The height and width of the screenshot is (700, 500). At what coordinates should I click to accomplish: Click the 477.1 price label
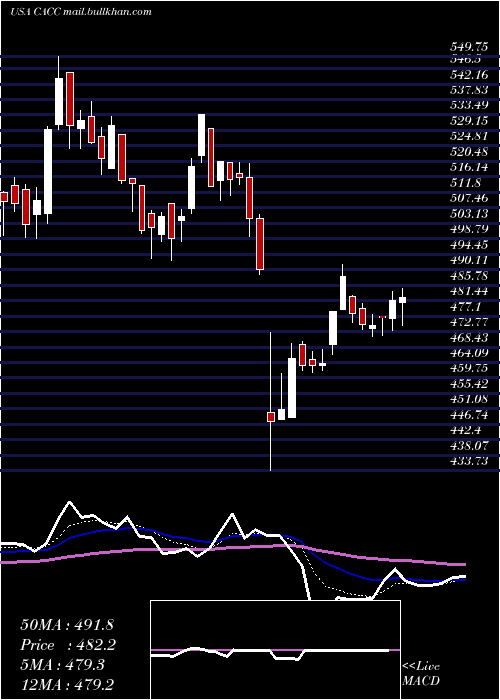(x=465, y=306)
